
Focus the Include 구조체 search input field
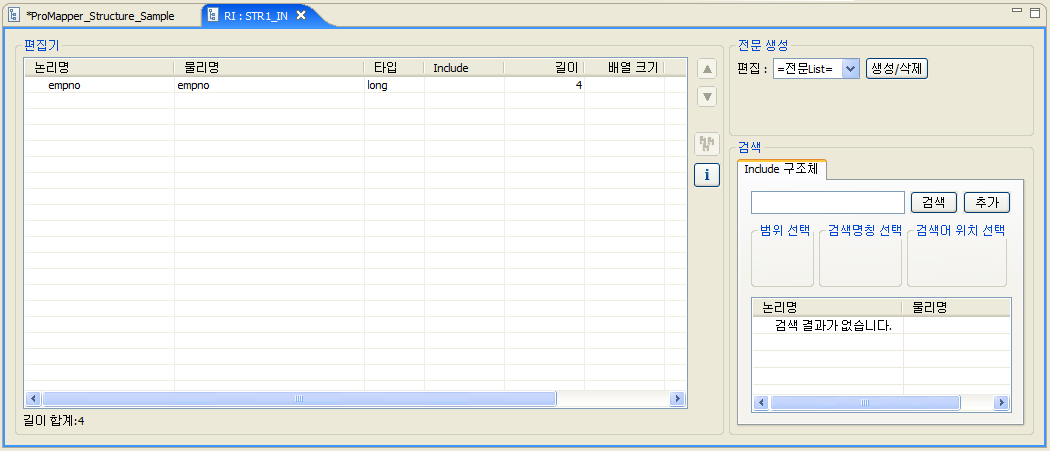[x=828, y=202]
